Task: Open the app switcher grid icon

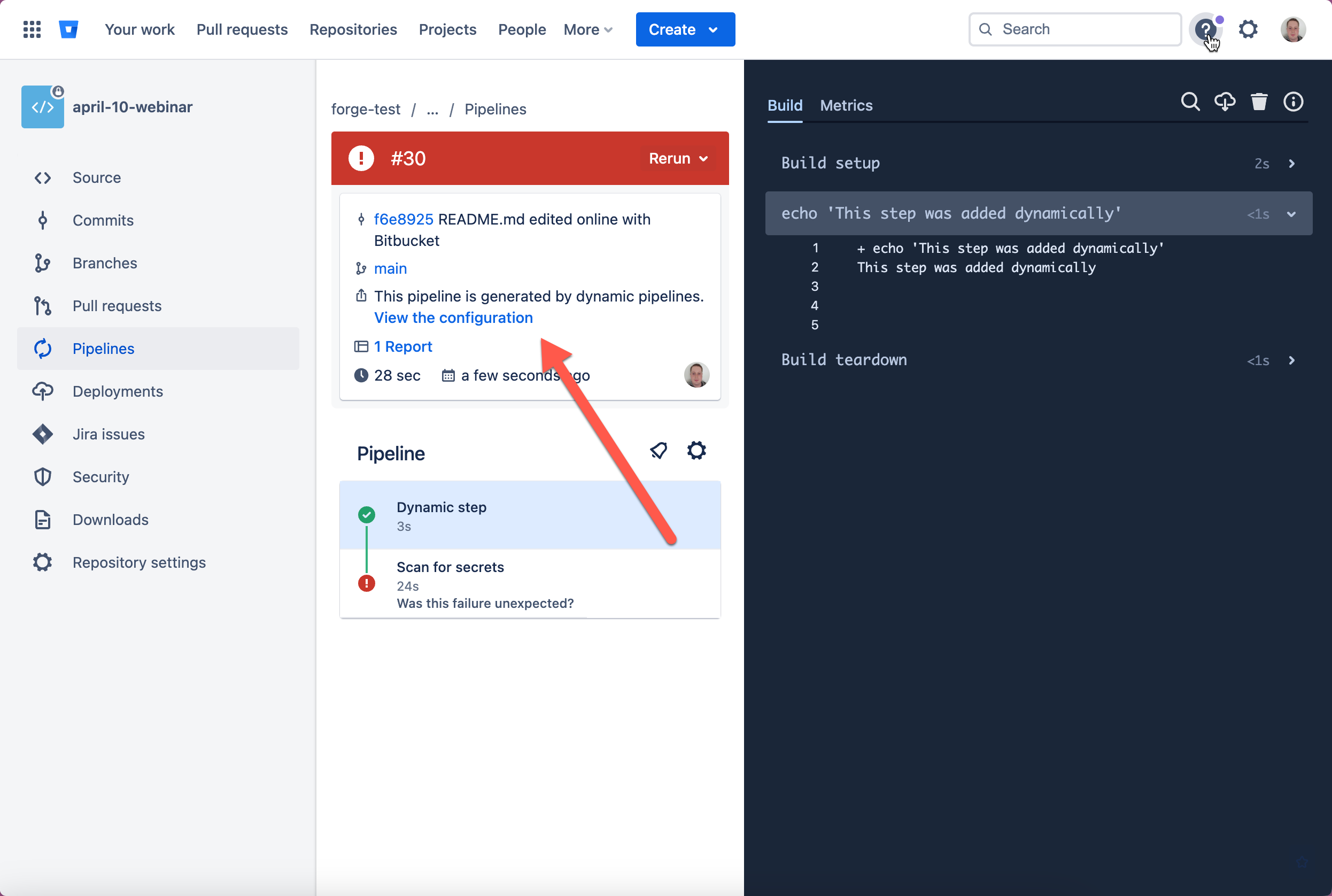Action: point(32,29)
